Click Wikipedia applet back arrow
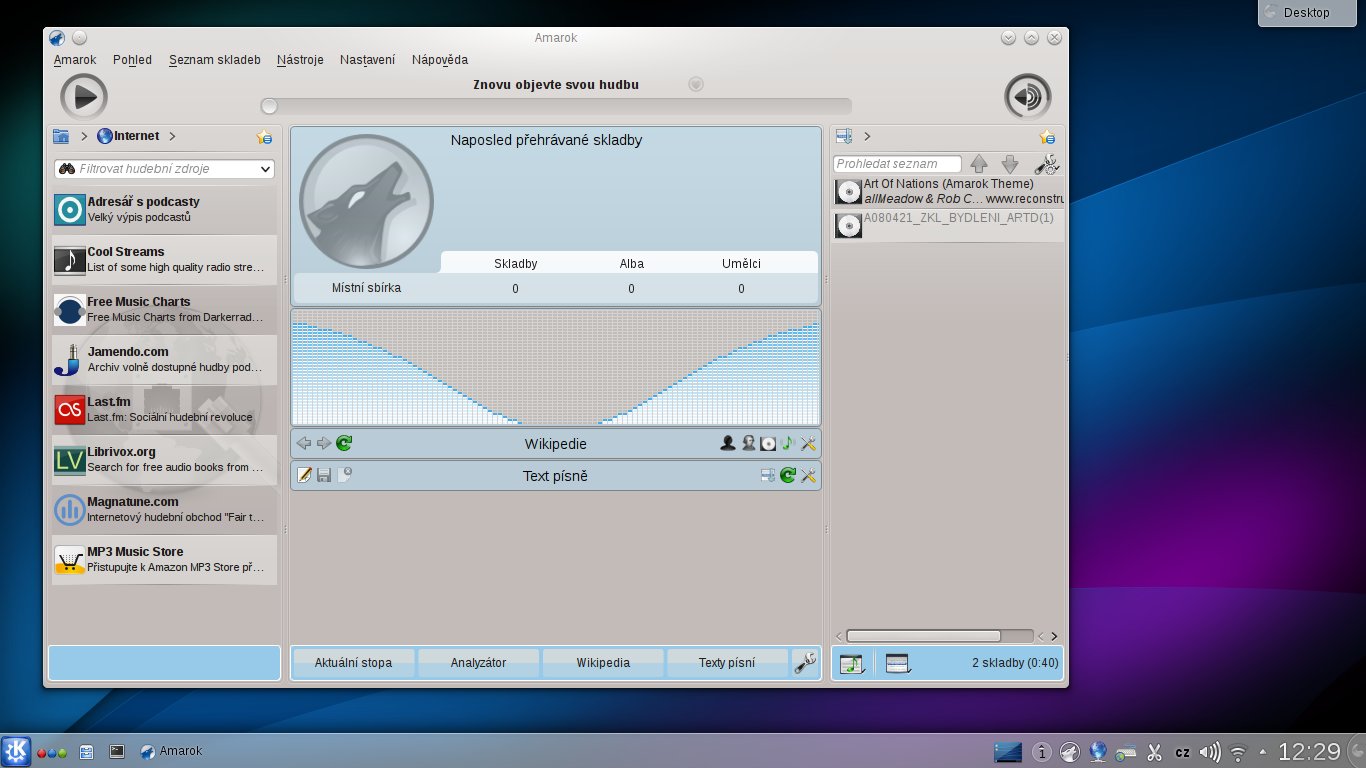This screenshot has height=768, width=1366. click(304, 444)
